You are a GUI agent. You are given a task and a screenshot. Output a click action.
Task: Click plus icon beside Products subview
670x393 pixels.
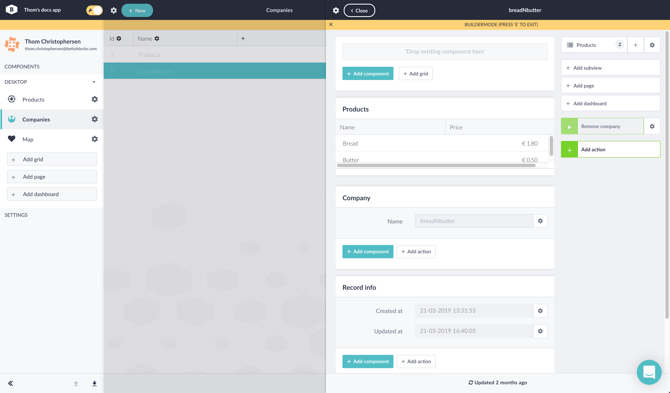click(635, 45)
